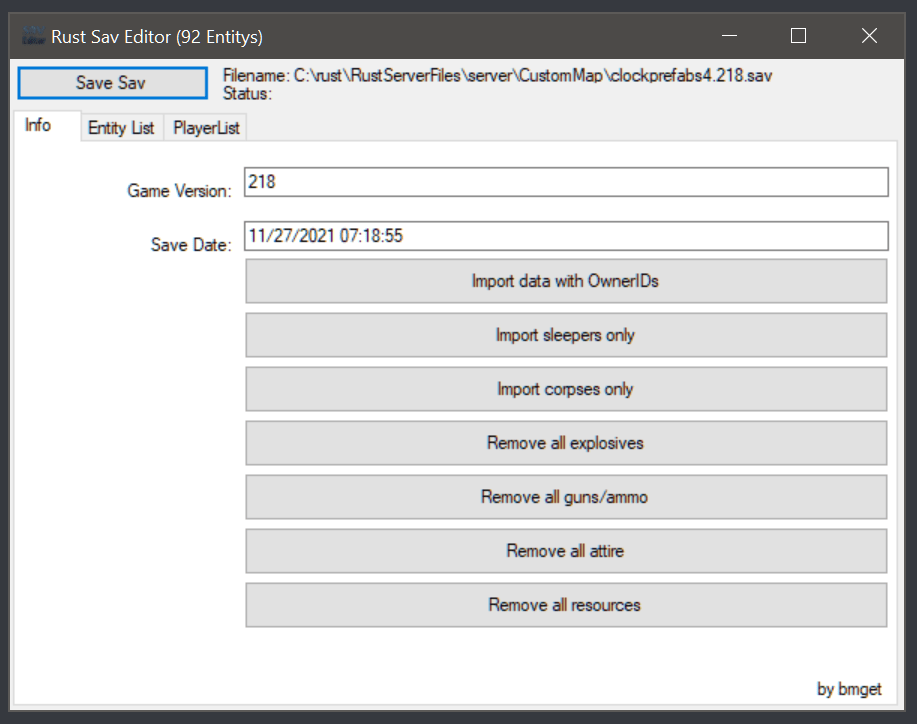Click Remove all guns/ammo

pyautogui.click(x=565, y=497)
